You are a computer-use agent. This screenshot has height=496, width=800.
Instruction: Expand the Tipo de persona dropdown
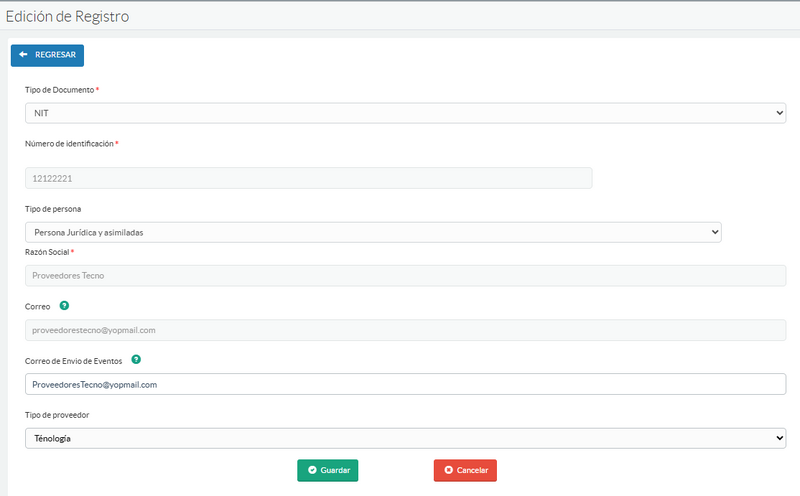(372, 232)
